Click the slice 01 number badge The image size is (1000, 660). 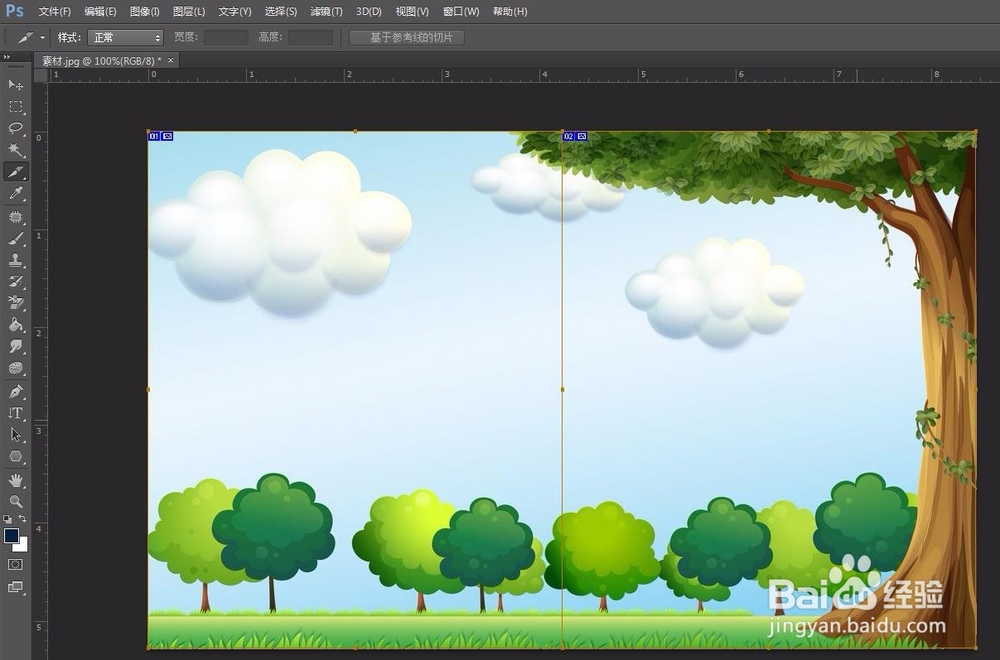(154, 136)
